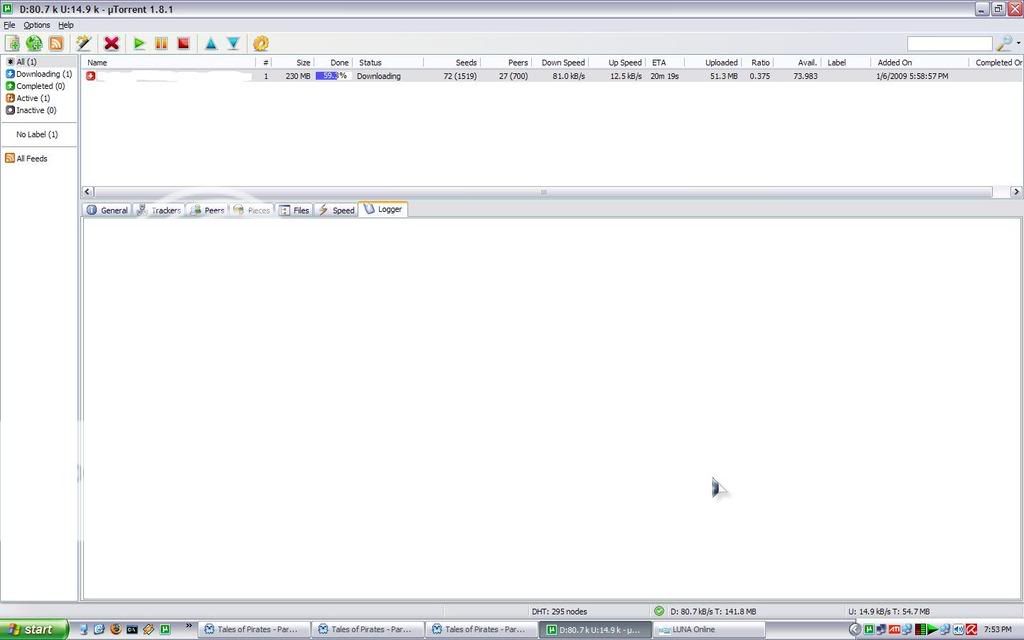Pause the downloading torrent
1024x640 pixels.
tap(161, 43)
